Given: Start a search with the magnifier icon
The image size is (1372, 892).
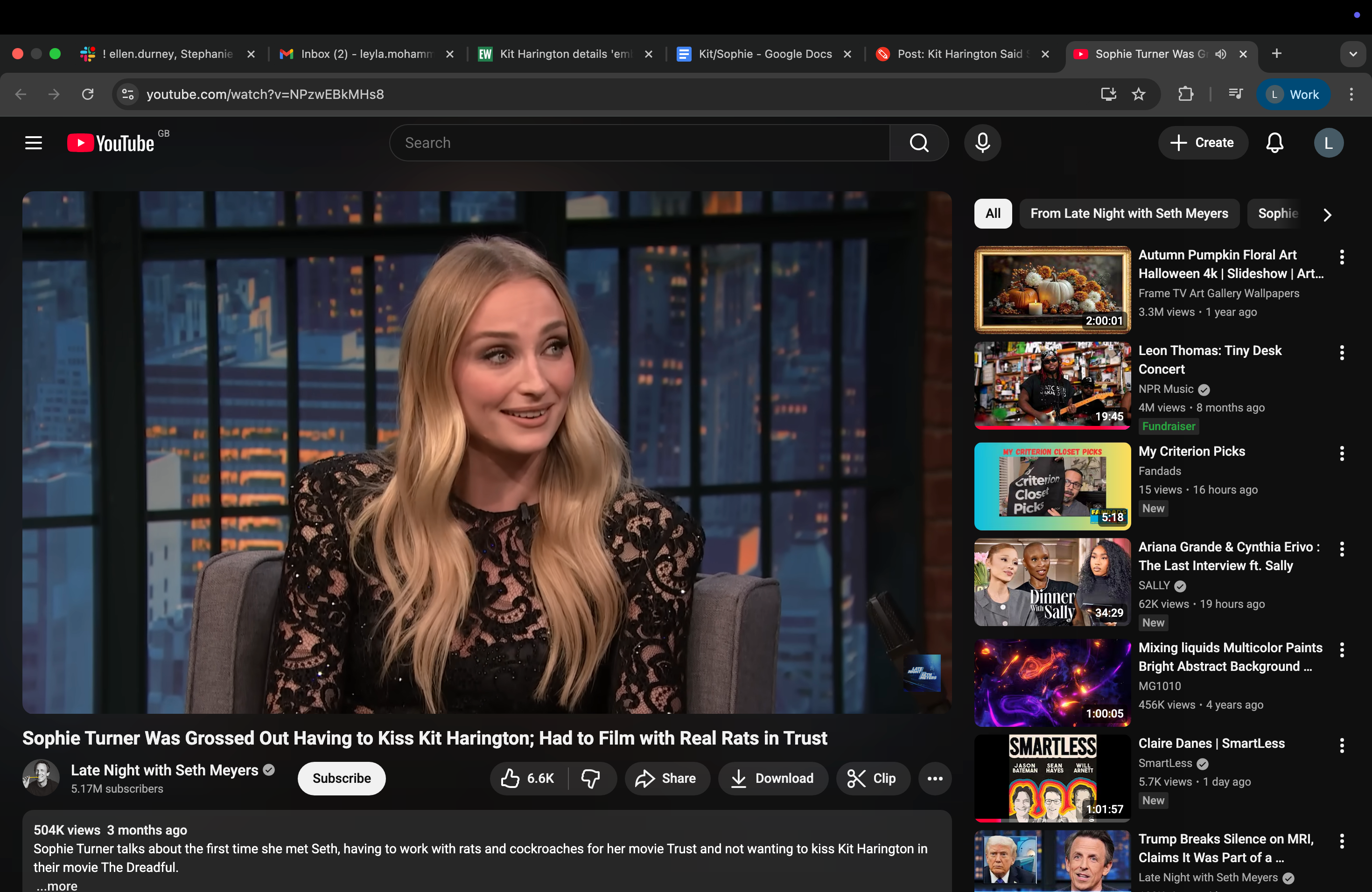Looking at the screenshot, I should [919, 142].
